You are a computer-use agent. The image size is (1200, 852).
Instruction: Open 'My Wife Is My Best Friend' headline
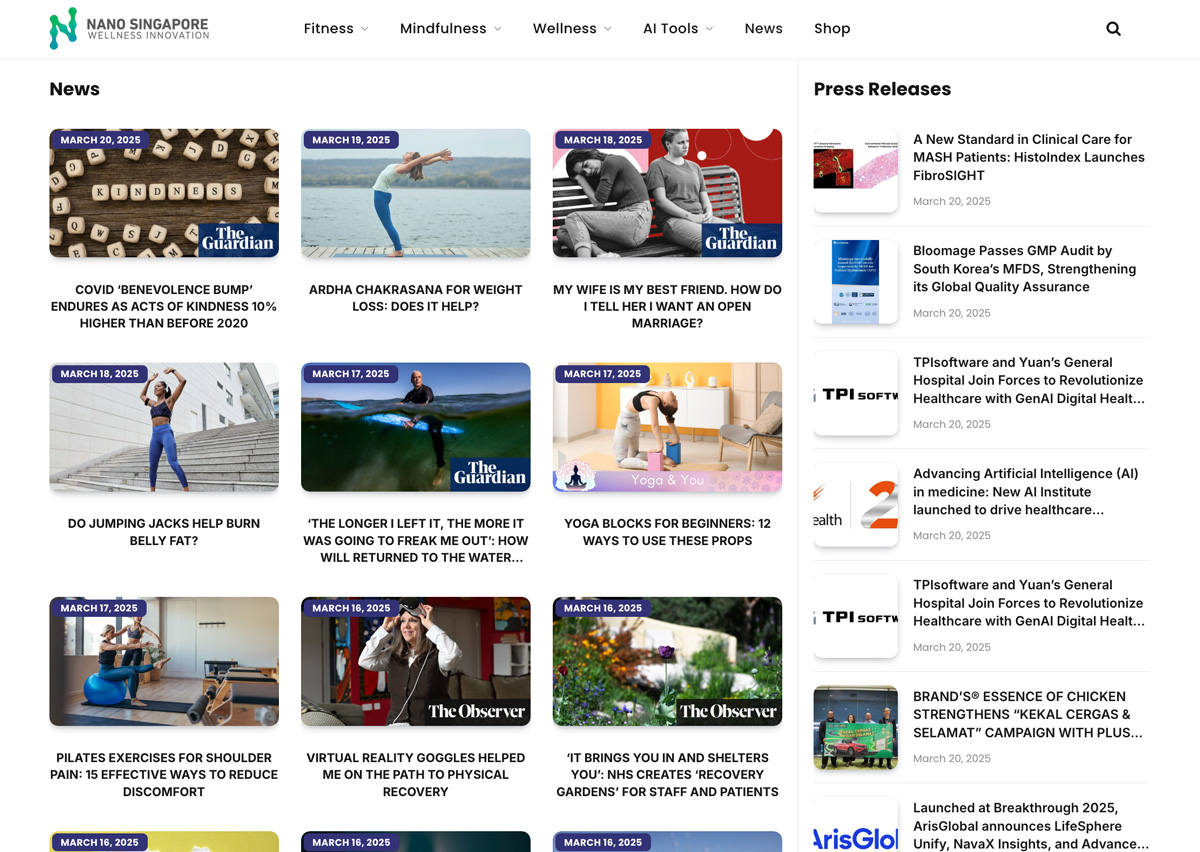pos(667,306)
